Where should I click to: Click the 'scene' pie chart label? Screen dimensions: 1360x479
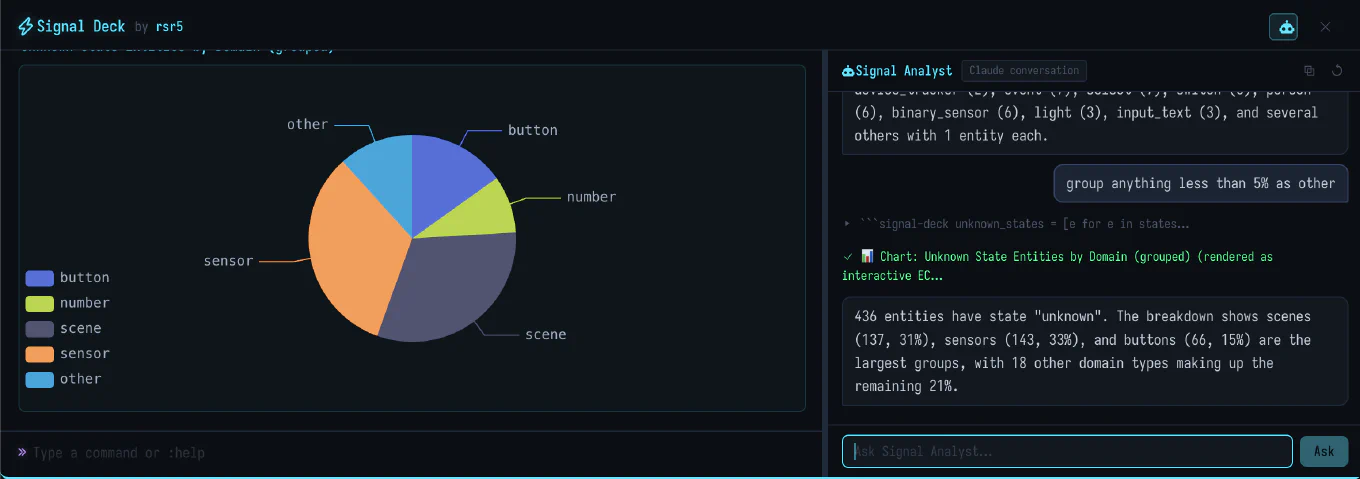tap(546, 334)
